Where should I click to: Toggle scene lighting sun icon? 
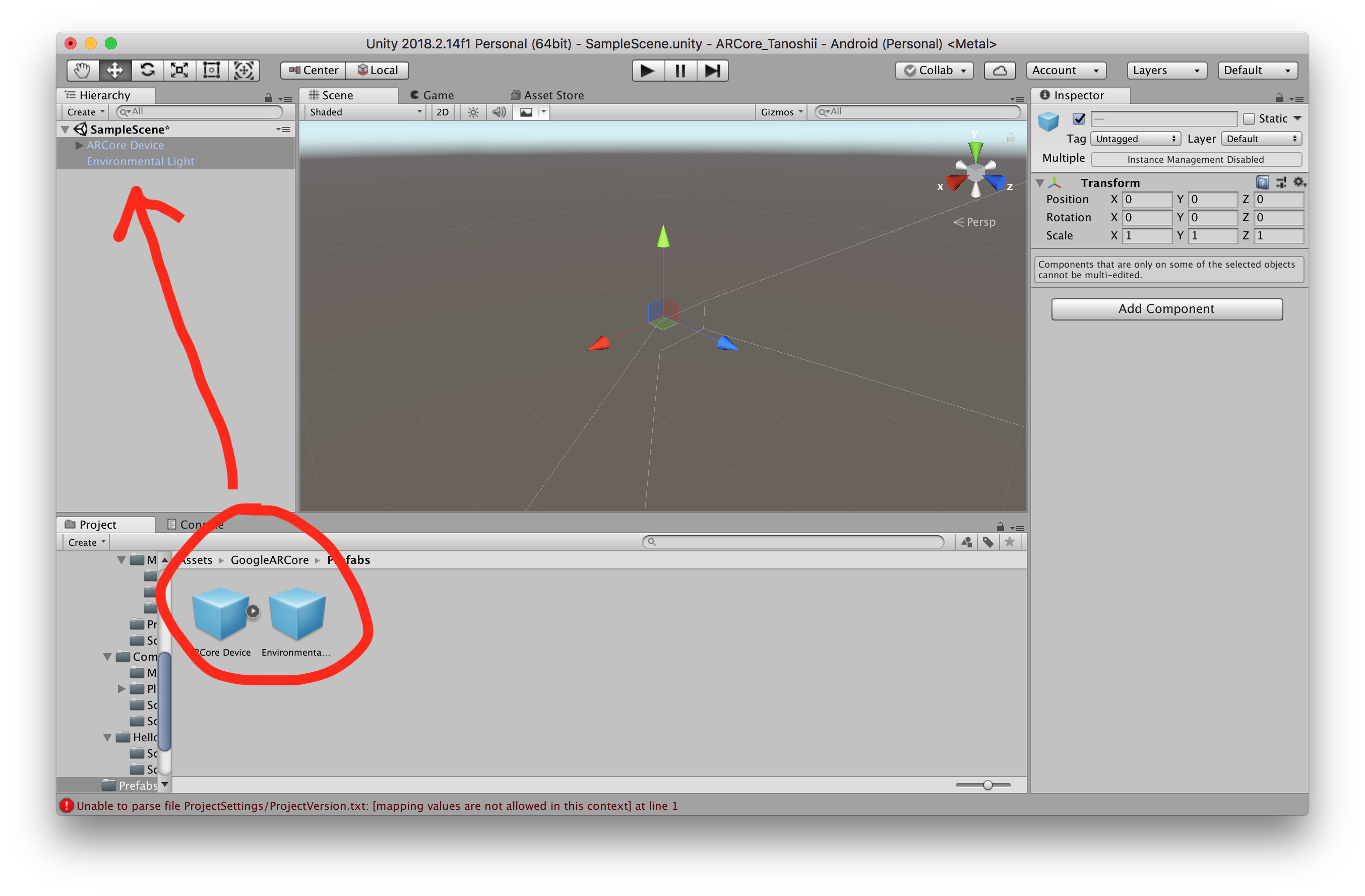(x=473, y=112)
